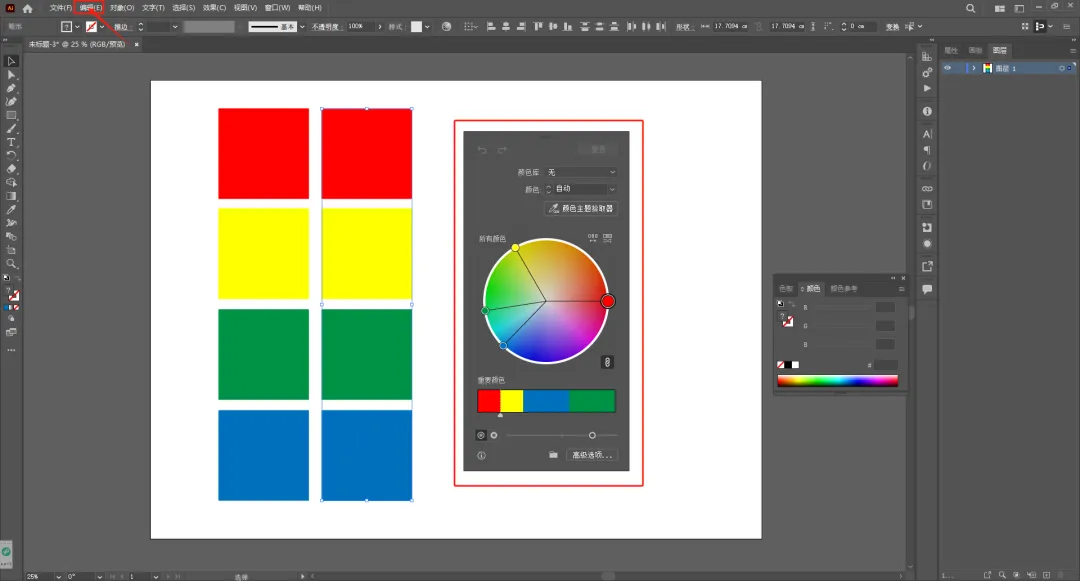Select the Zoom magnifier tool
This screenshot has width=1080, height=581.
[x=11, y=264]
